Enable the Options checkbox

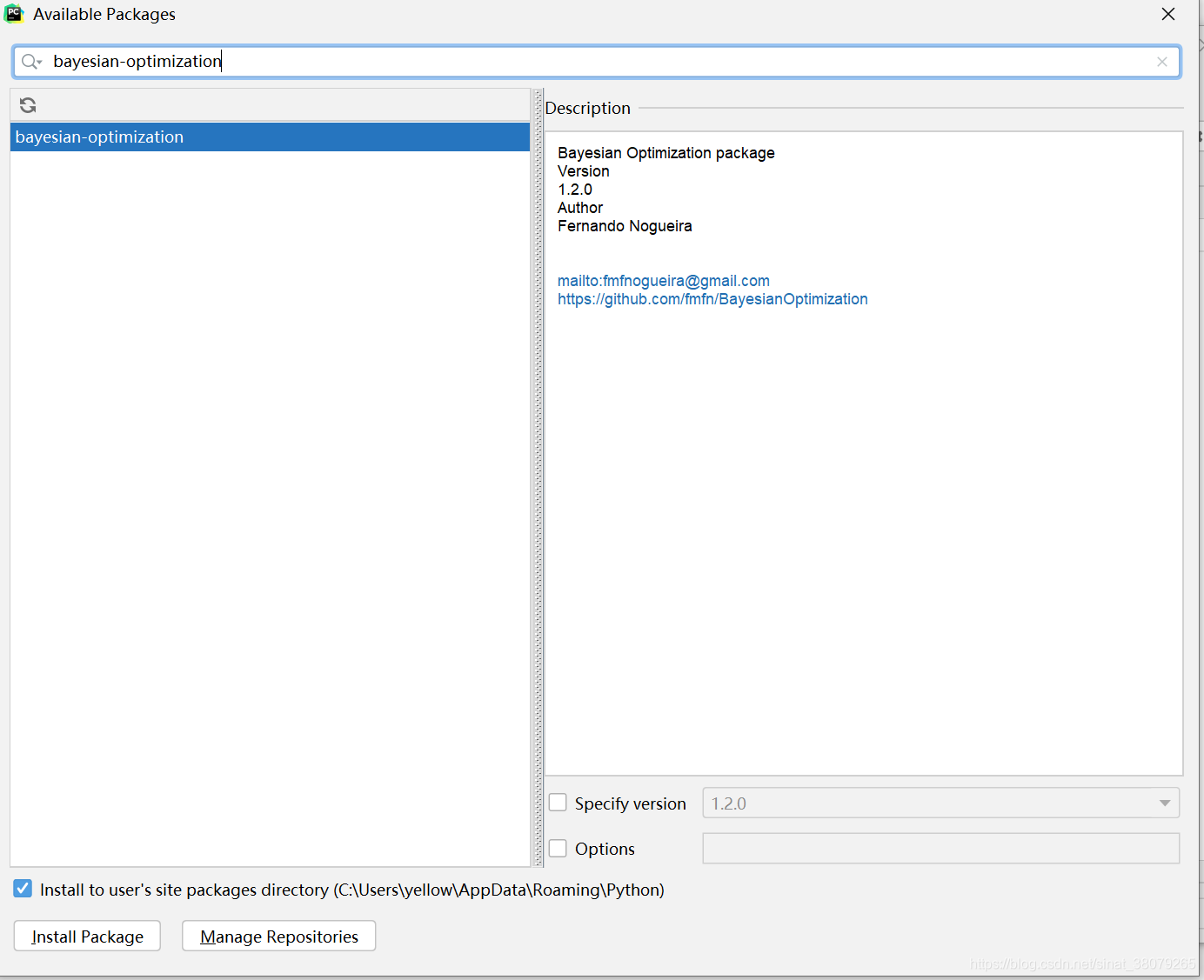click(558, 848)
